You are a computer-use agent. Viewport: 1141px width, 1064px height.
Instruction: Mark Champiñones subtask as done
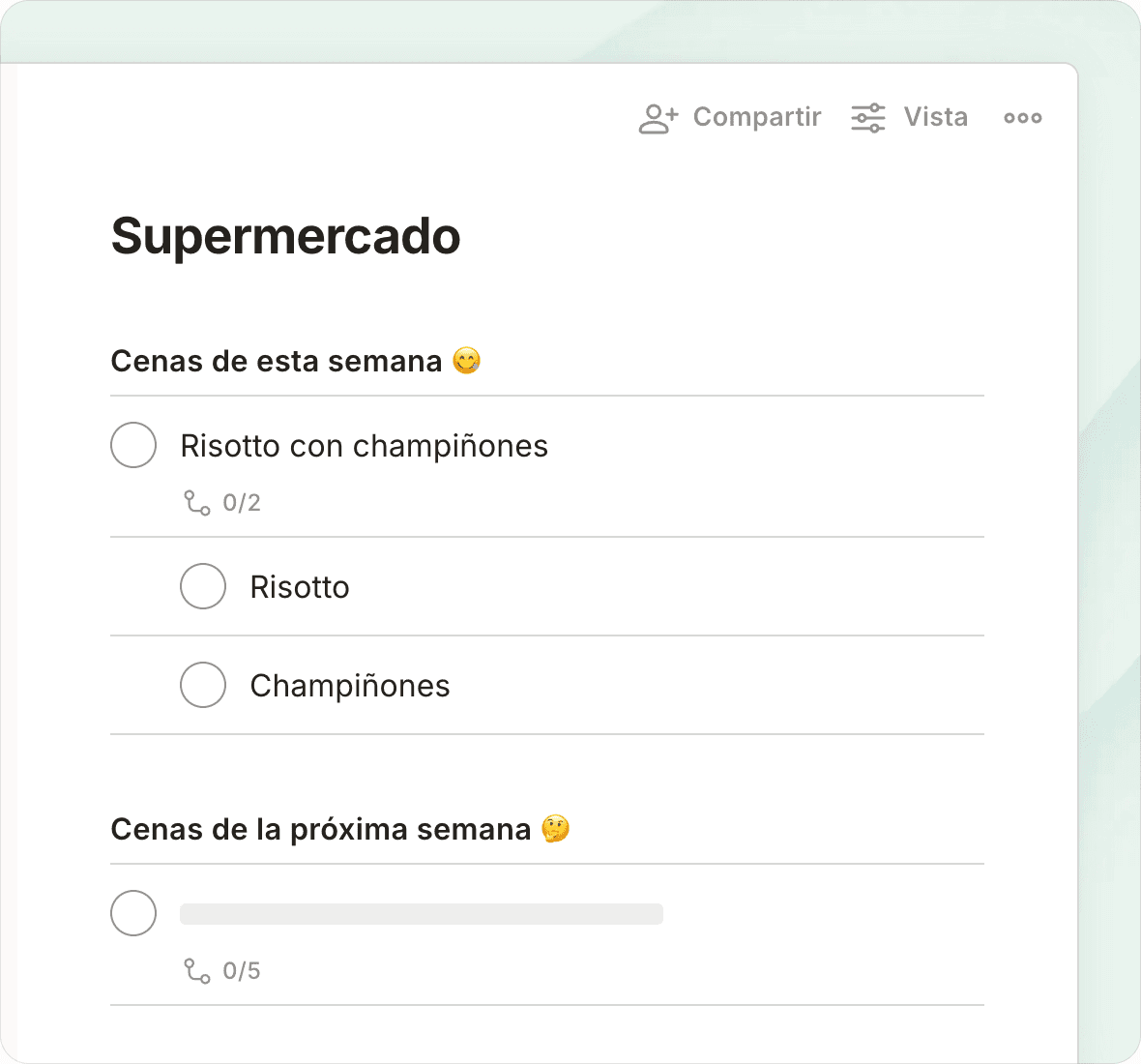pyautogui.click(x=203, y=685)
